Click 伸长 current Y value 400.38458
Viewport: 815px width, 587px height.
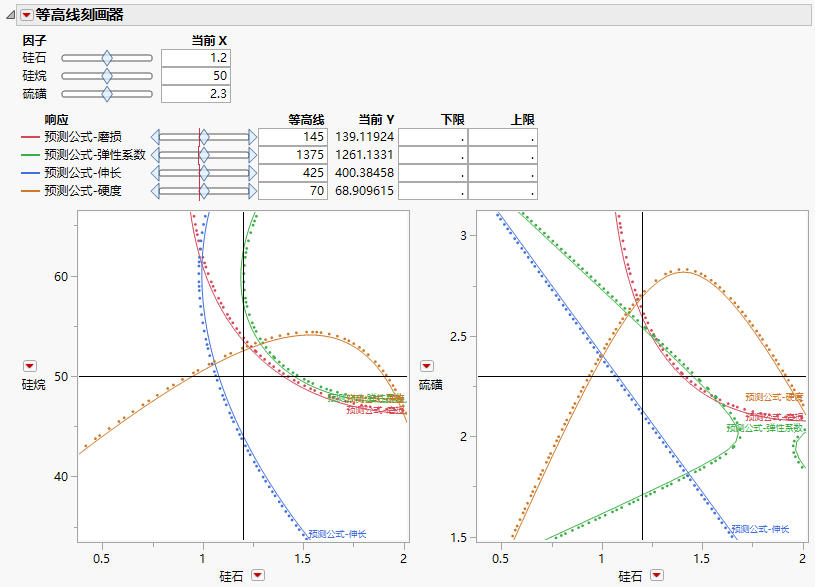364,173
